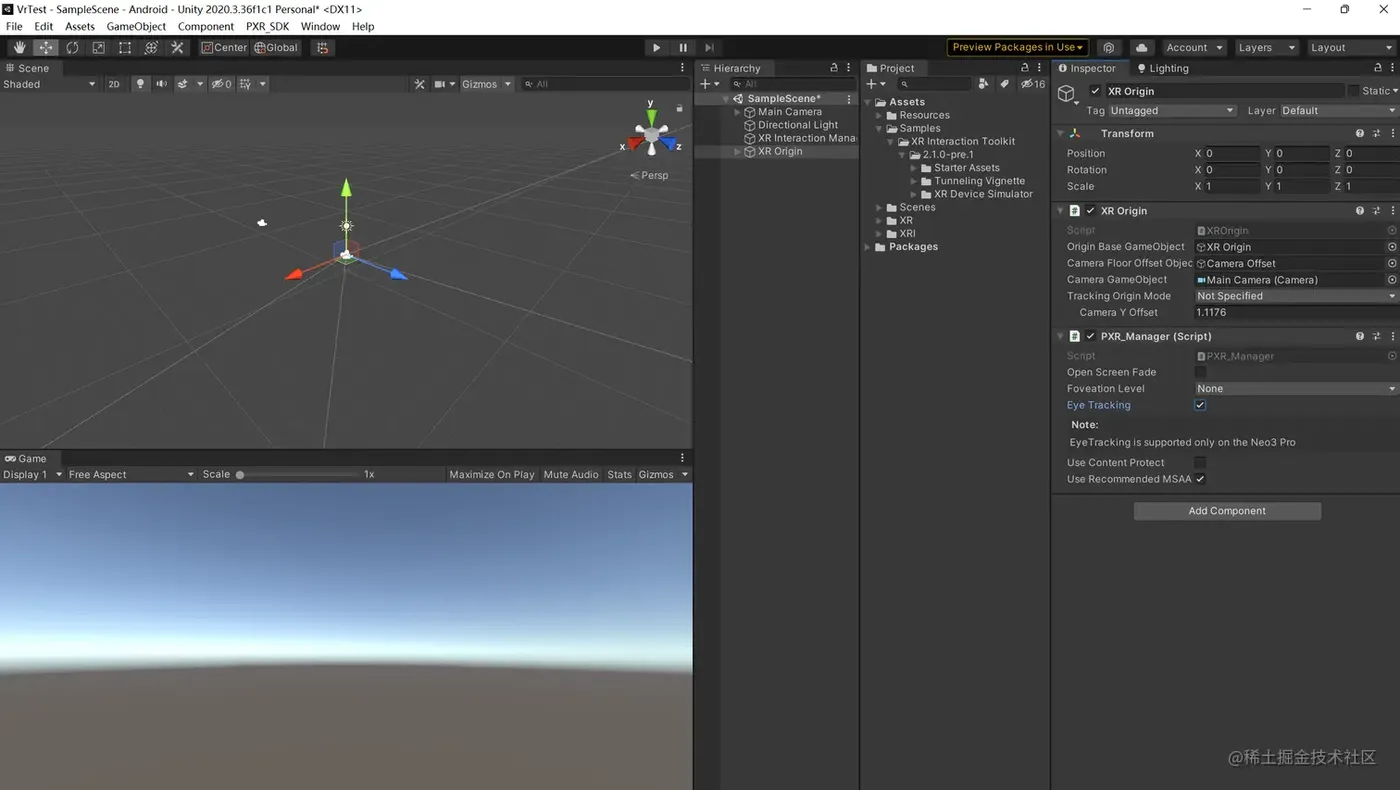Open the Free Aspect dropdown
The width and height of the screenshot is (1400, 790).
tap(130, 474)
